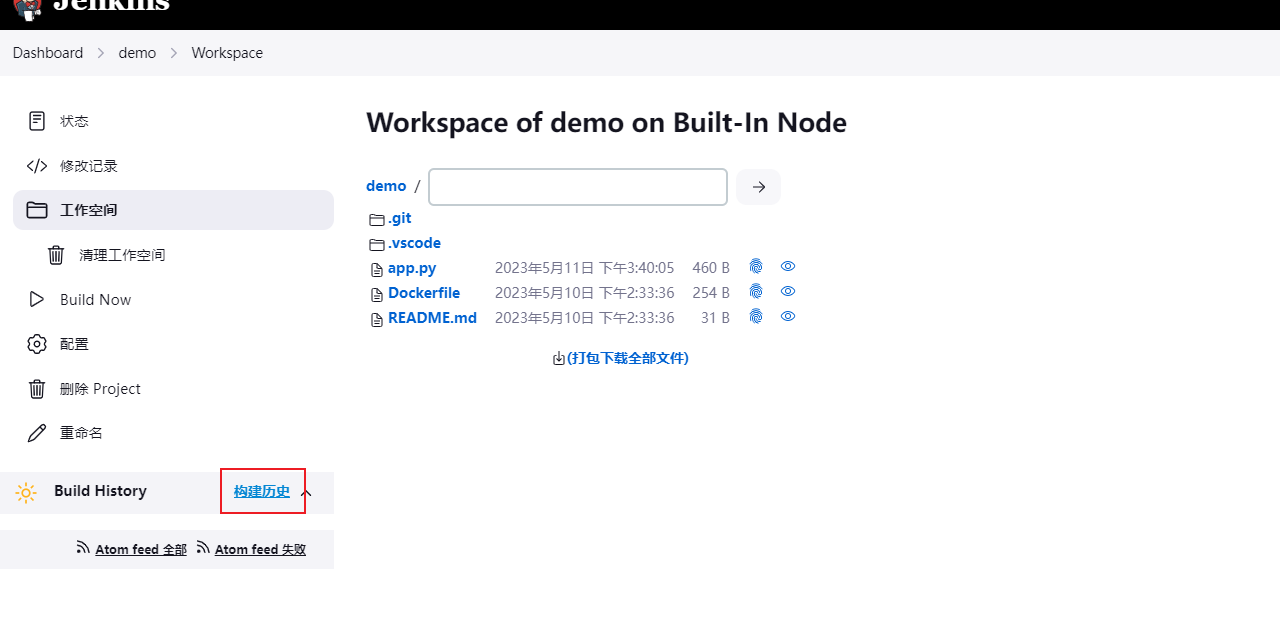1280x643 pixels.
Task: Click the pencil icon for 重命名
Action: [x=37, y=433]
